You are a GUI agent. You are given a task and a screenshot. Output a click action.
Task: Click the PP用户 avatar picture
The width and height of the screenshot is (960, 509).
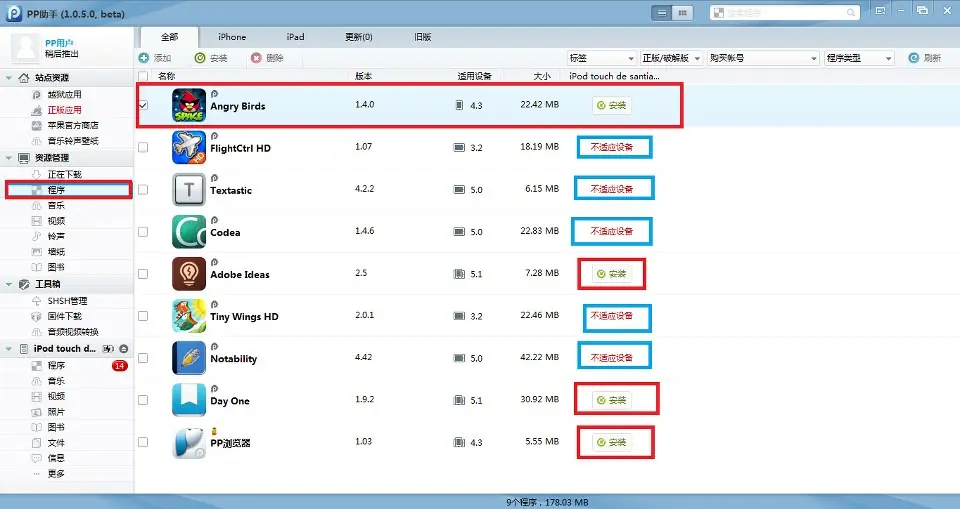(x=26, y=47)
